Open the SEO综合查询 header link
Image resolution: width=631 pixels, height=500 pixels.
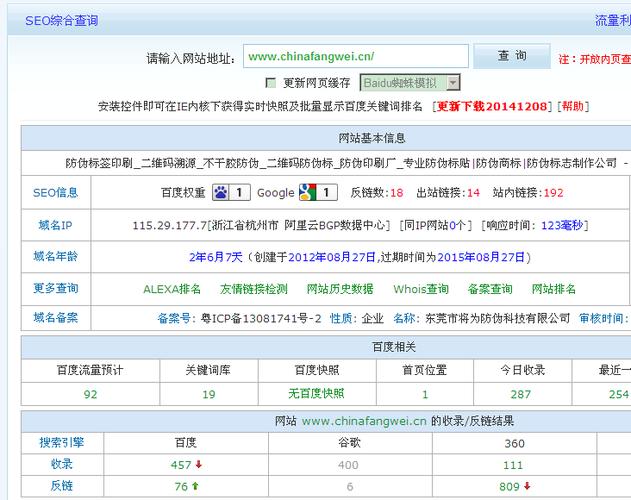[x=62, y=21]
